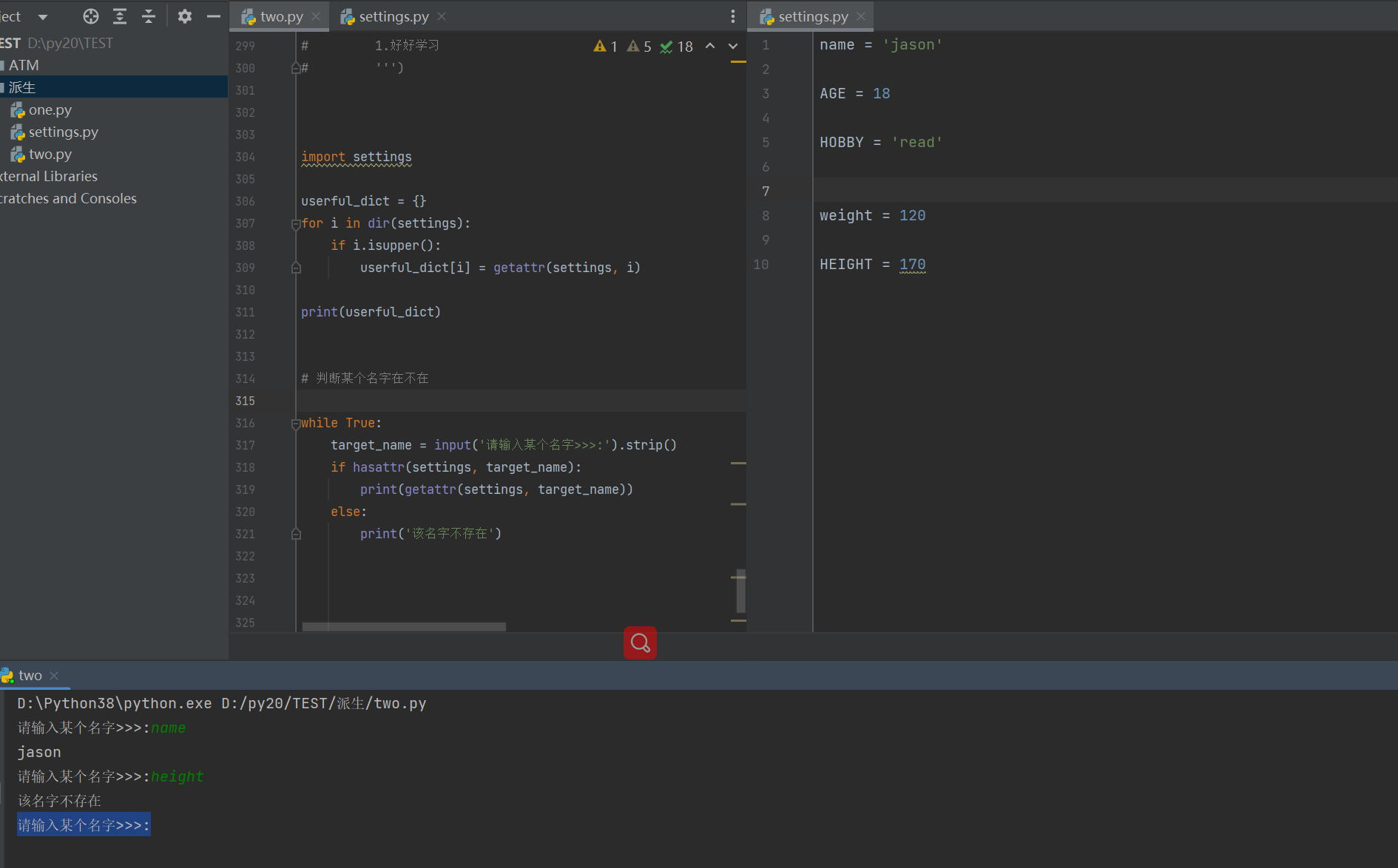Viewport: 1398px width, 868px height.
Task: Click the console output '该名字不存在'
Action: tap(59, 801)
